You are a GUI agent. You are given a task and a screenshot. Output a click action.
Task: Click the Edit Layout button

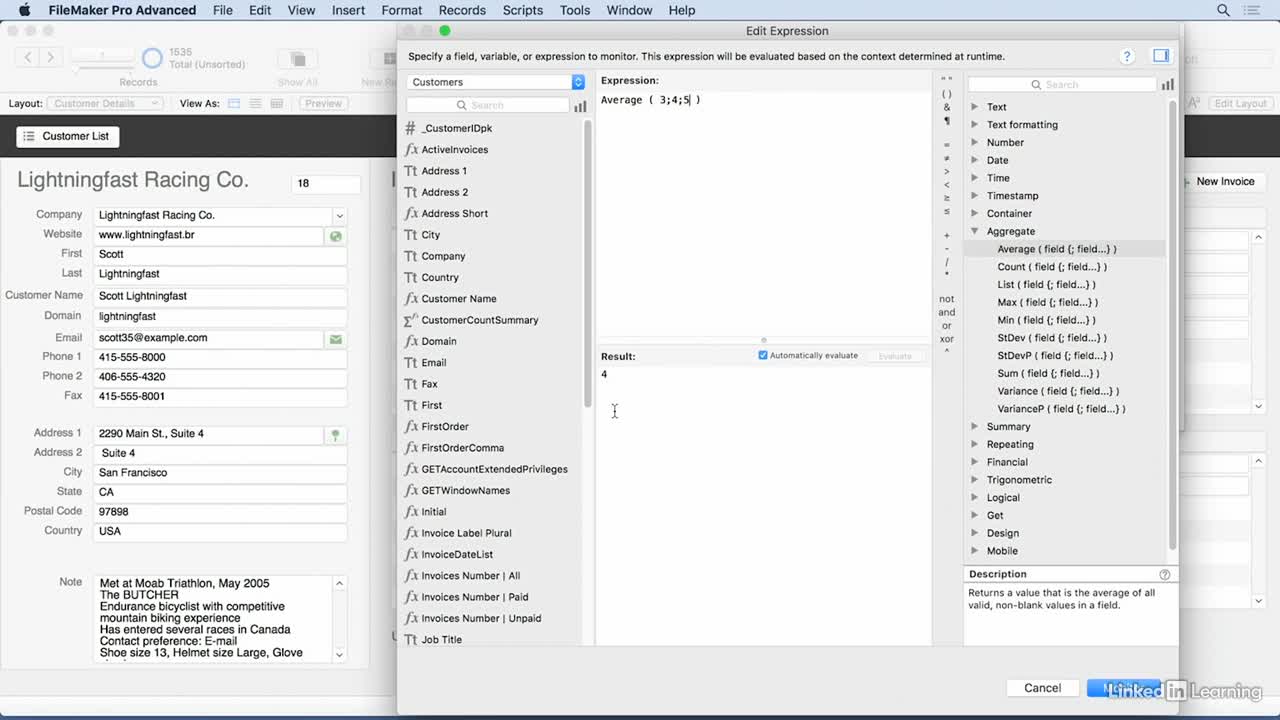pos(1240,103)
